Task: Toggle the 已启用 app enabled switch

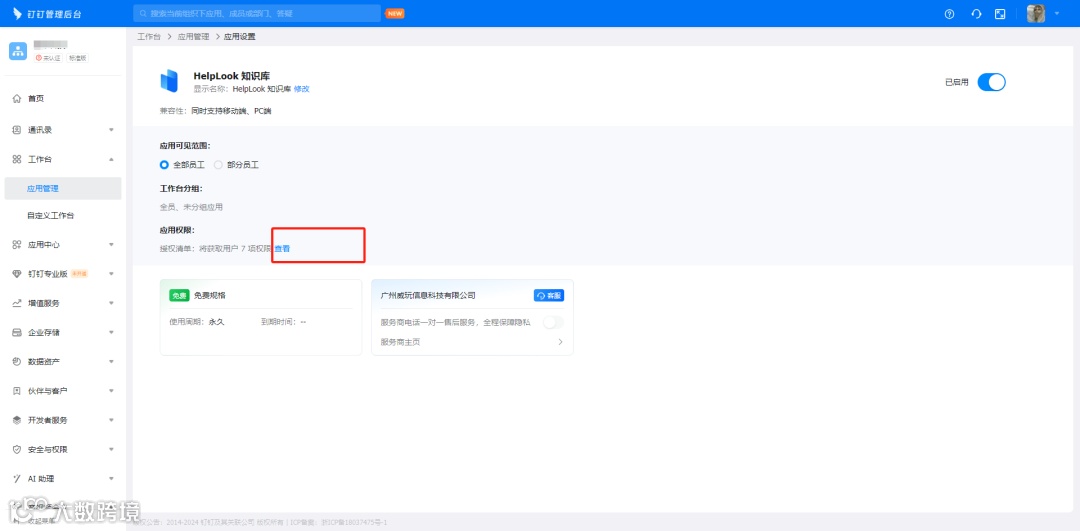Action: pos(992,82)
